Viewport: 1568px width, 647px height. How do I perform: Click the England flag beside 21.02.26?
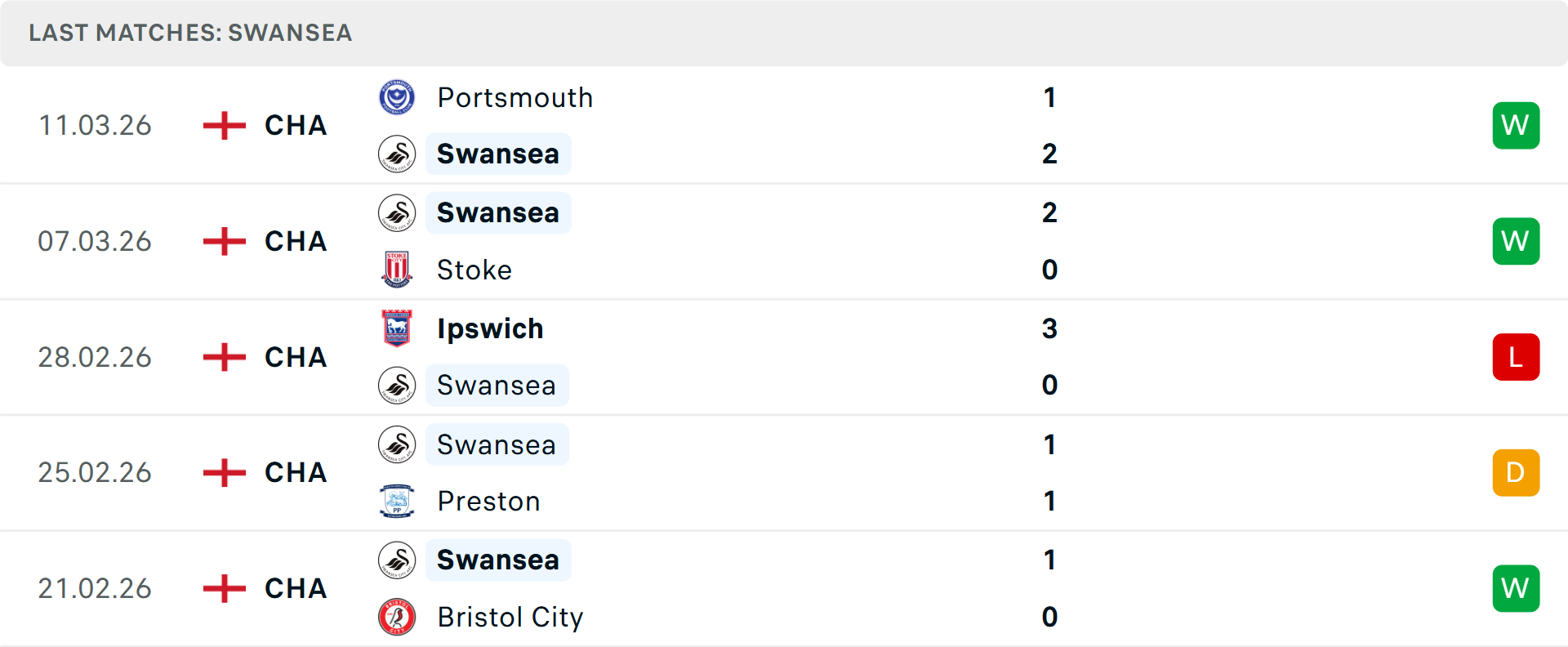click(x=222, y=588)
